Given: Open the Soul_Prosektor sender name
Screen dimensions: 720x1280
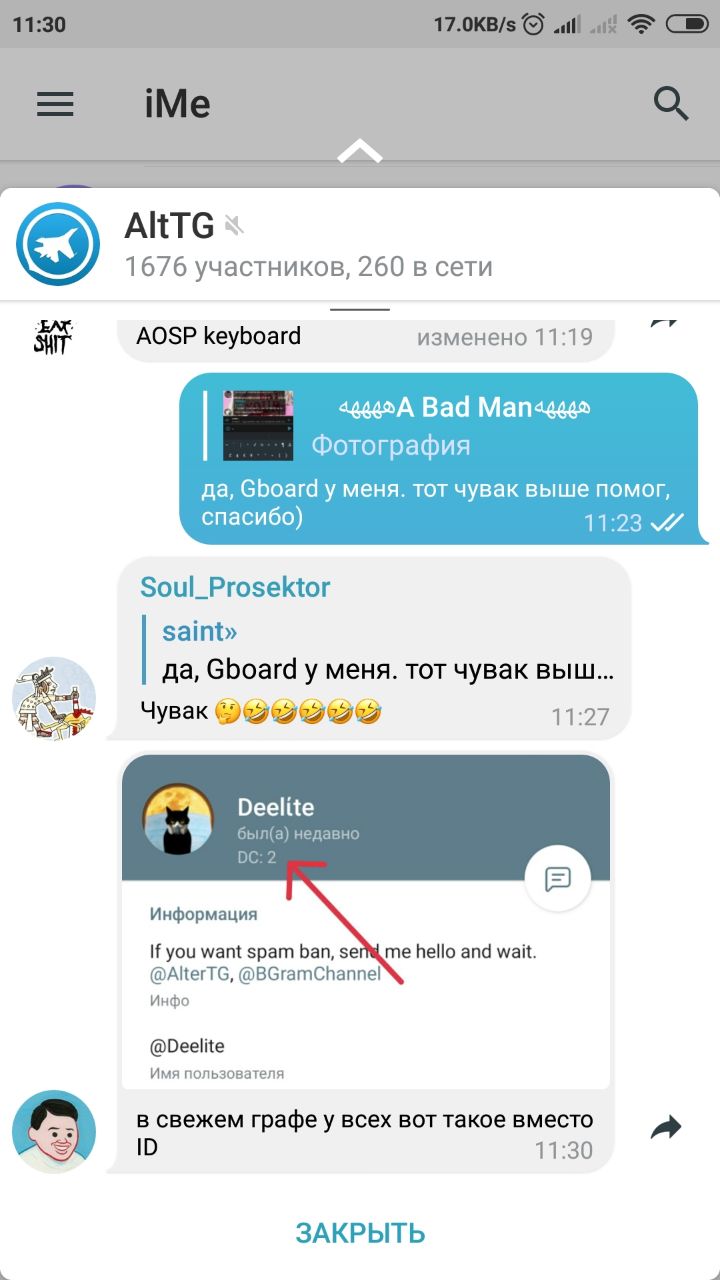Looking at the screenshot, I should (235, 587).
